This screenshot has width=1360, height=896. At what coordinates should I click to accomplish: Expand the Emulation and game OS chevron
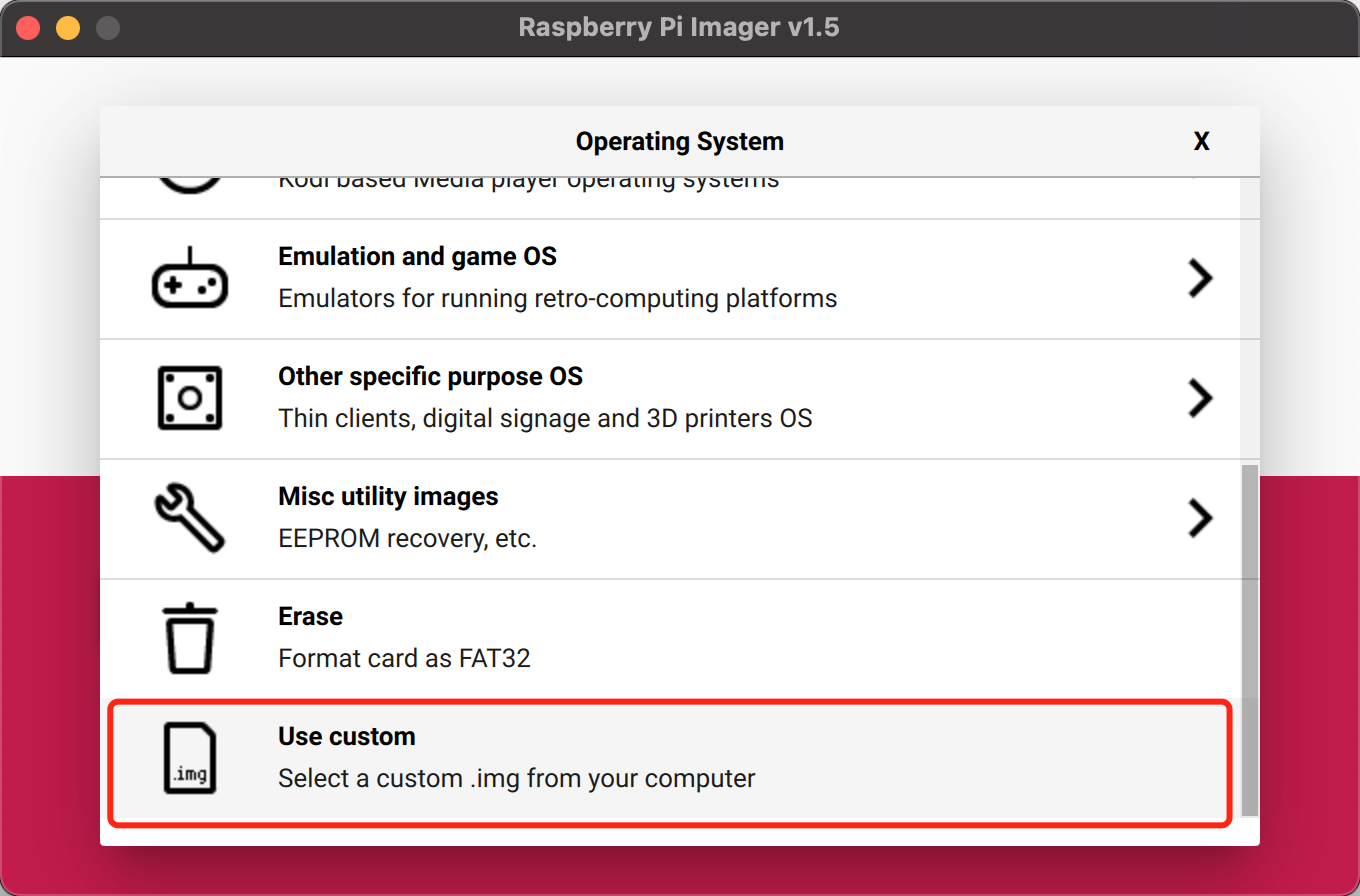pyautogui.click(x=1199, y=278)
